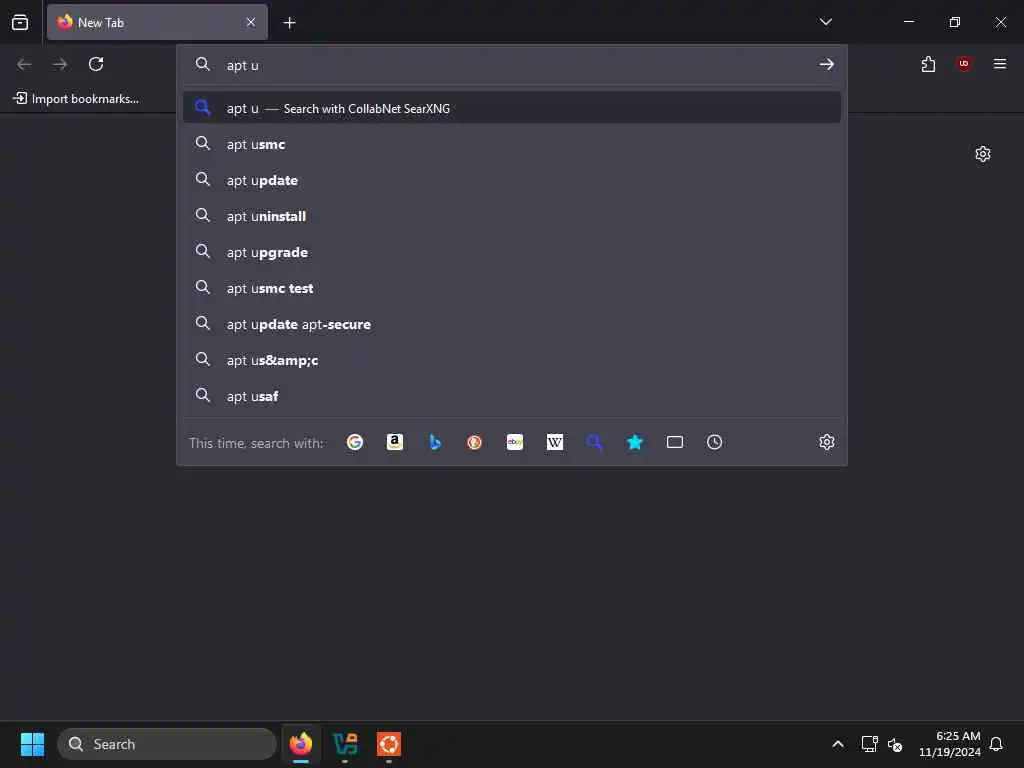Search in Bookmarks using star icon

coord(635,443)
